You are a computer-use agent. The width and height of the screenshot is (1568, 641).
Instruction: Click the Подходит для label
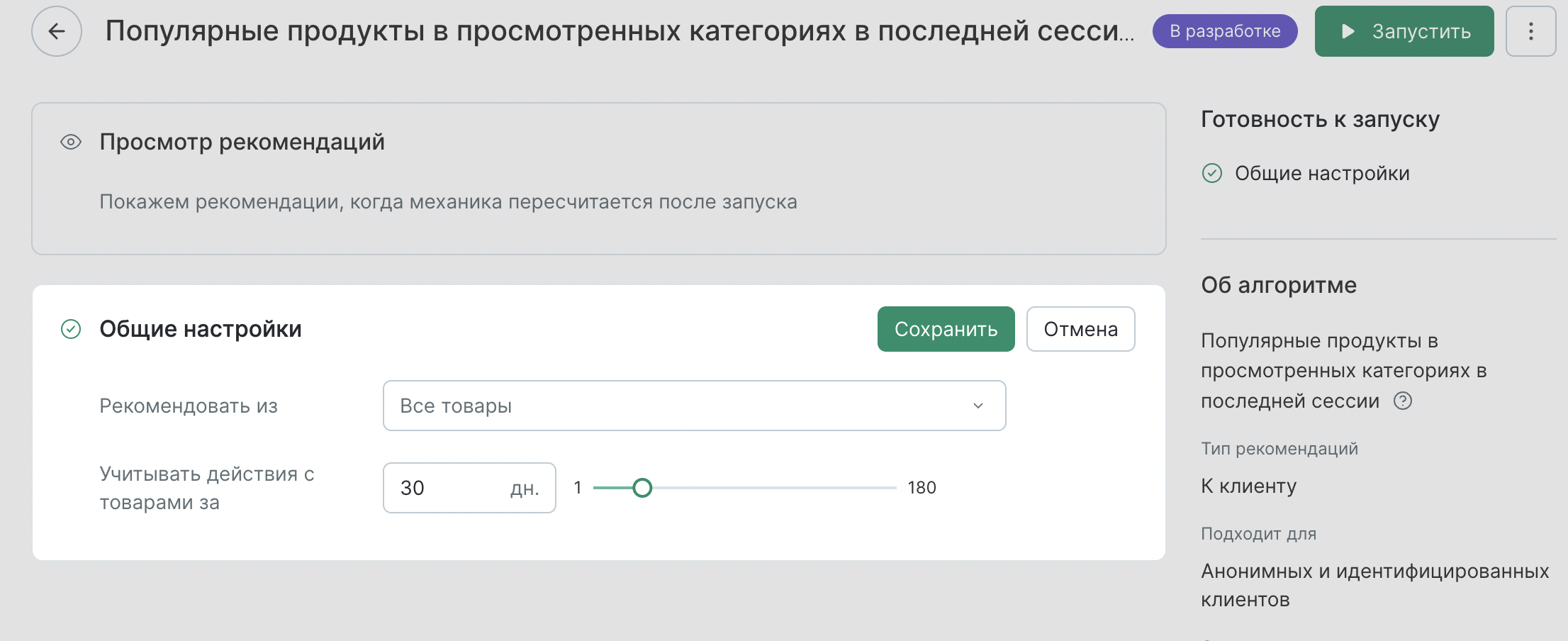point(1259,534)
